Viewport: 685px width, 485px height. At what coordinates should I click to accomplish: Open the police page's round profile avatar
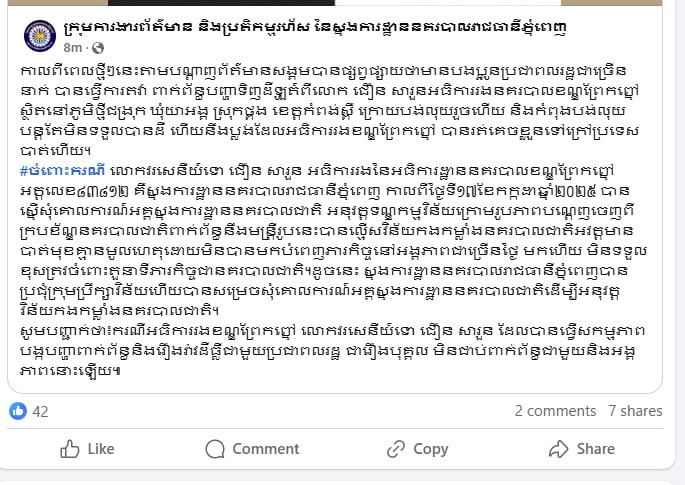pos(40,36)
